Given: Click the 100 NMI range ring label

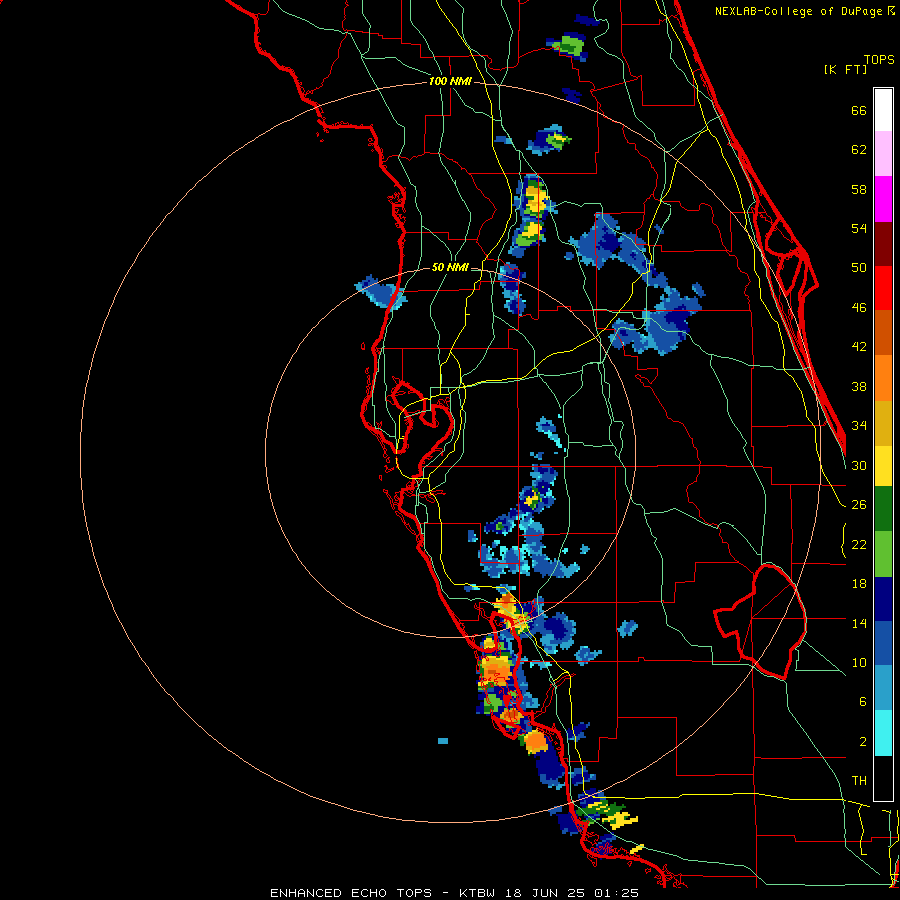Looking at the screenshot, I should click(450, 82).
